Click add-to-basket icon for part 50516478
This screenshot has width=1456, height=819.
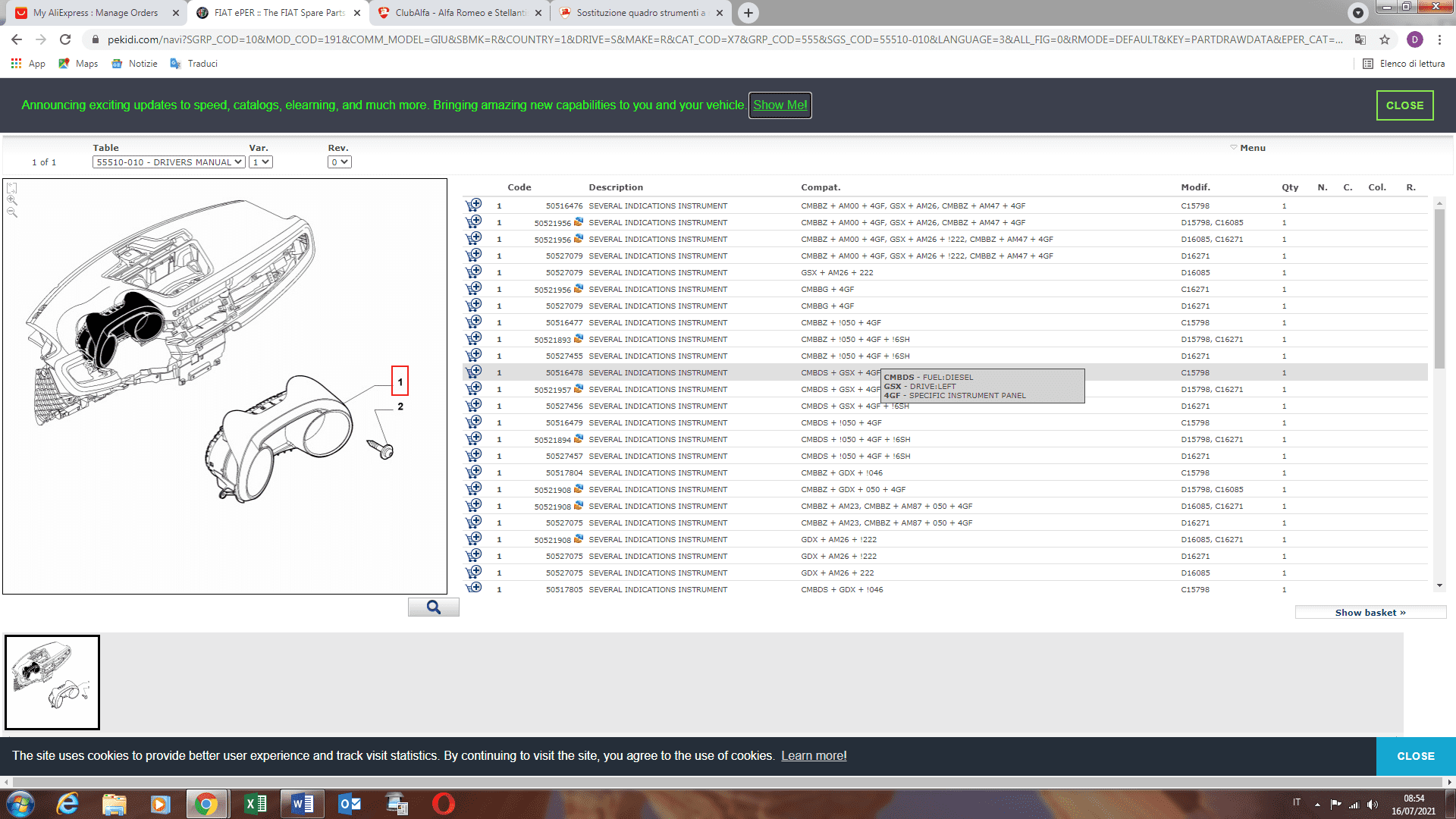click(474, 372)
